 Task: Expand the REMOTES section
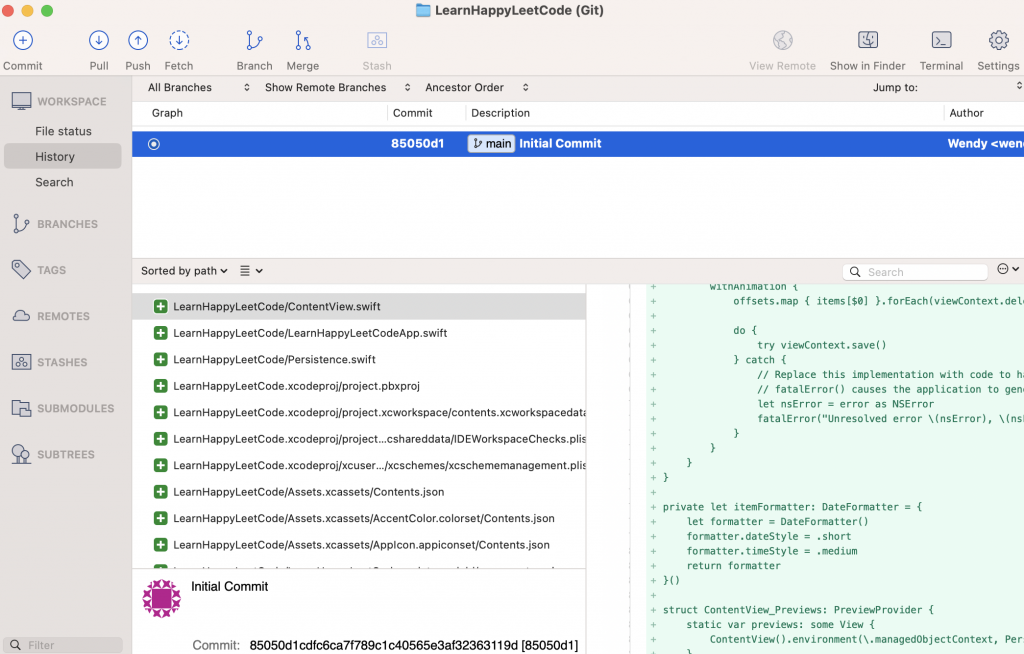point(63,316)
